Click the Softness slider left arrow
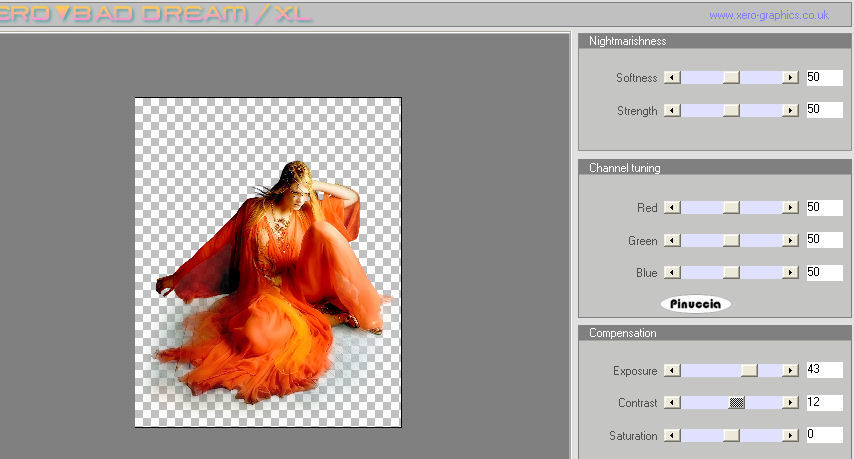The width and height of the screenshot is (854, 459). coord(672,77)
